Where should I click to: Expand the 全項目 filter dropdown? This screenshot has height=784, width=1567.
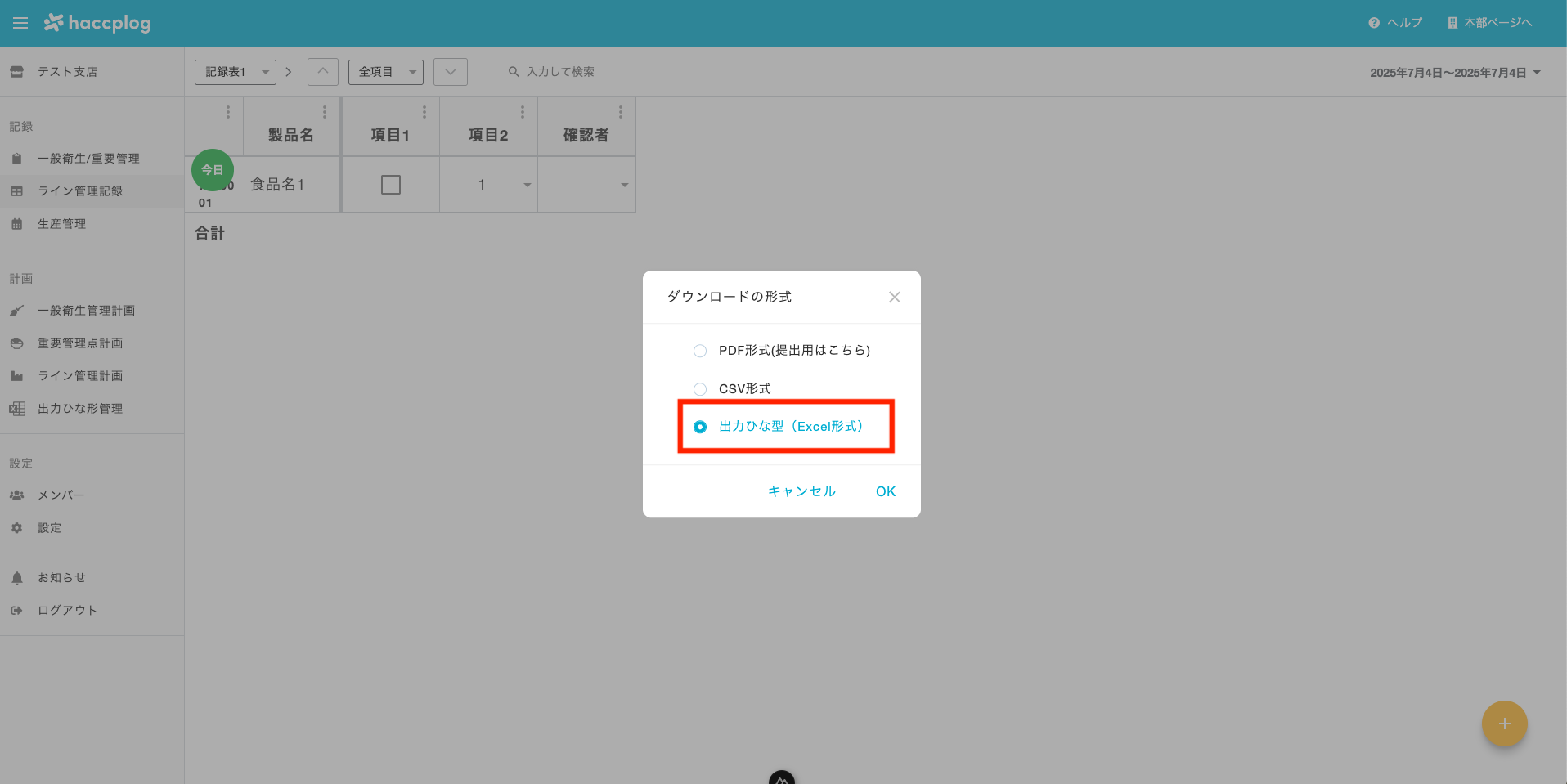[386, 72]
